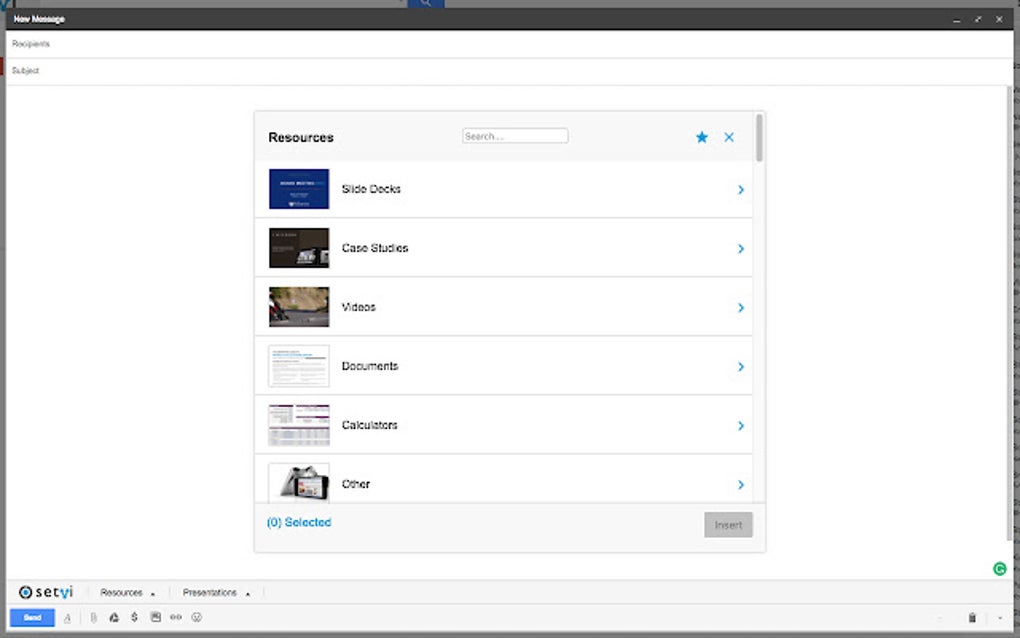Insert a hyperlink into the email
The height and width of the screenshot is (638, 1020).
pyautogui.click(x=176, y=617)
